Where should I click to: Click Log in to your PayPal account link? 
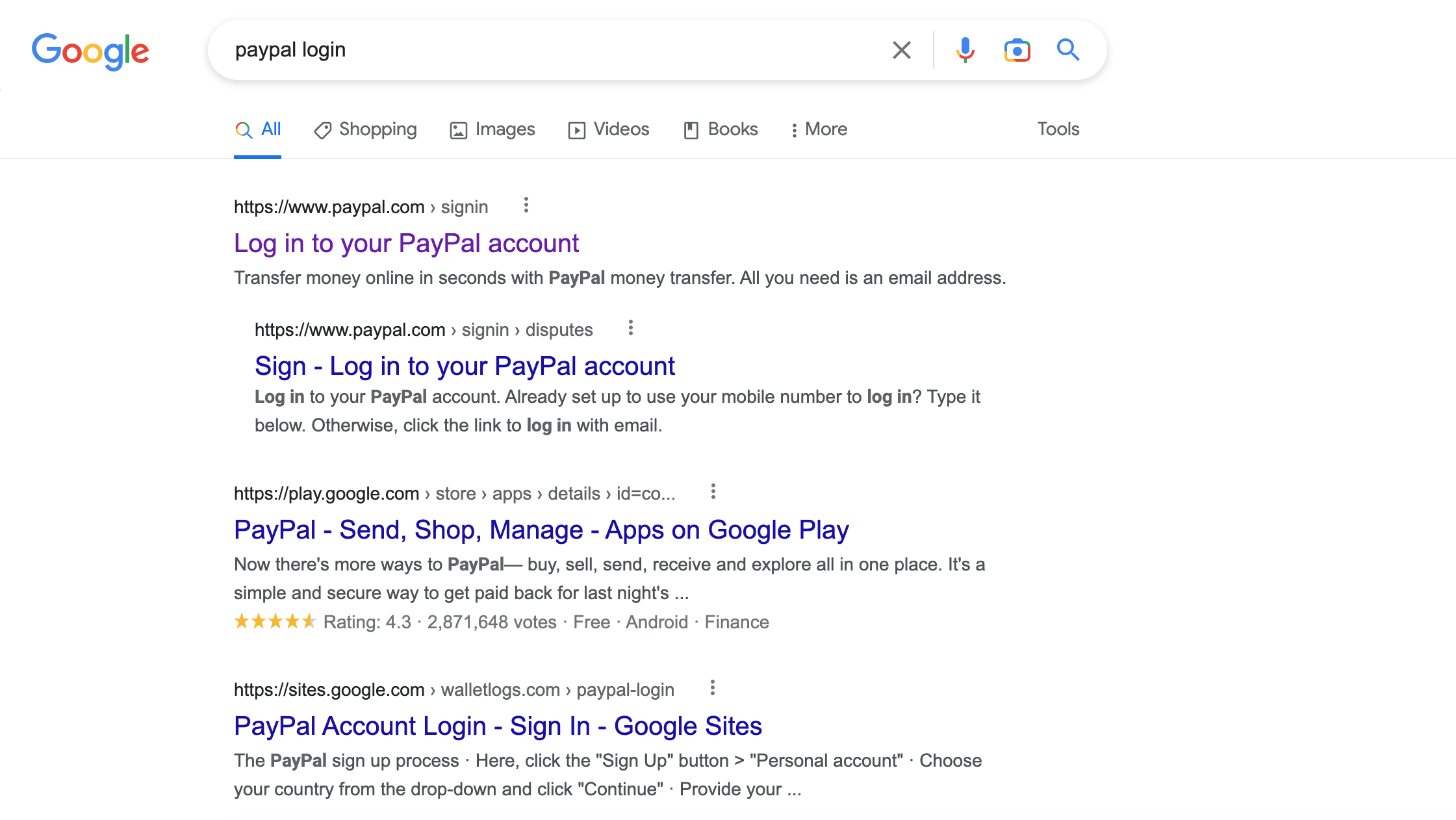point(406,242)
